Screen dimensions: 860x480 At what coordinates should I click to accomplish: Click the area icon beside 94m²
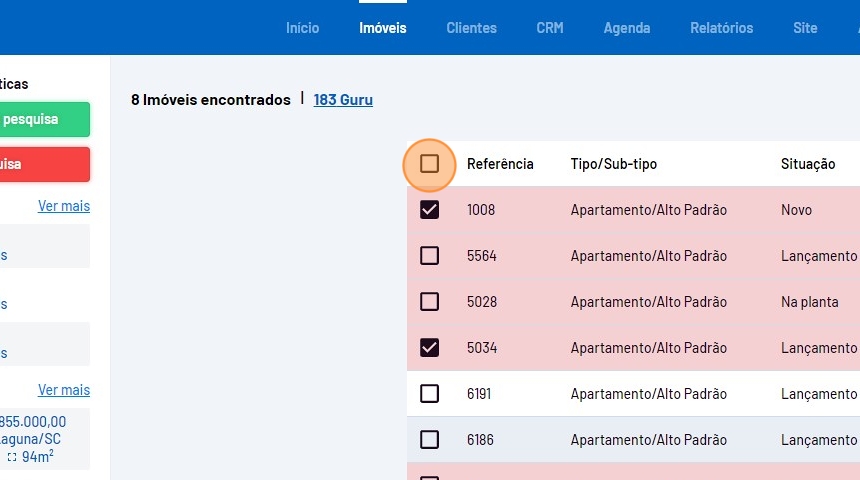pos(12,457)
